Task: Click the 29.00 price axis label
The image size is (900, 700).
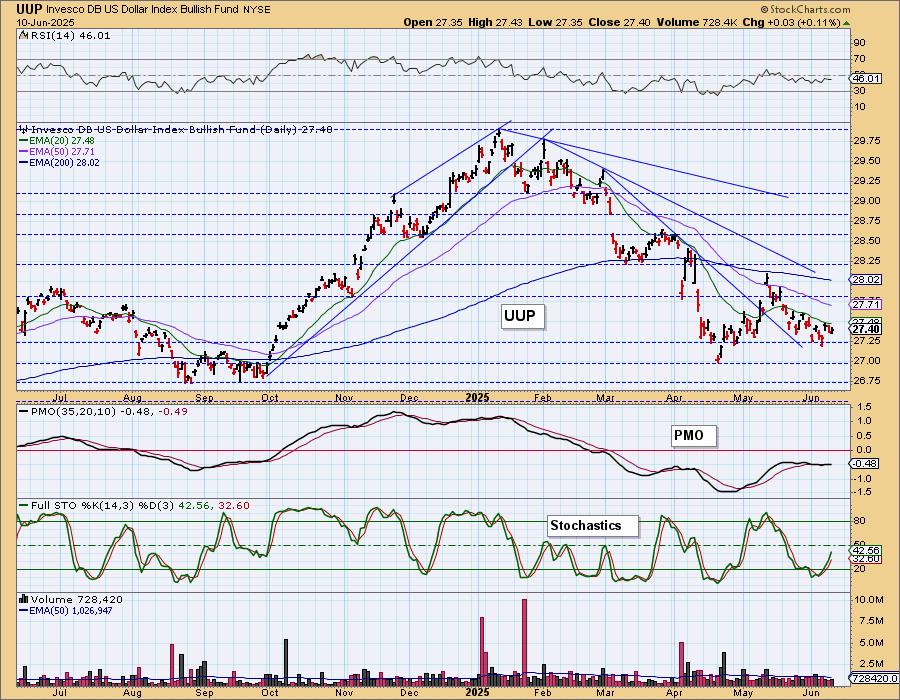Action: (x=866, y=201)
